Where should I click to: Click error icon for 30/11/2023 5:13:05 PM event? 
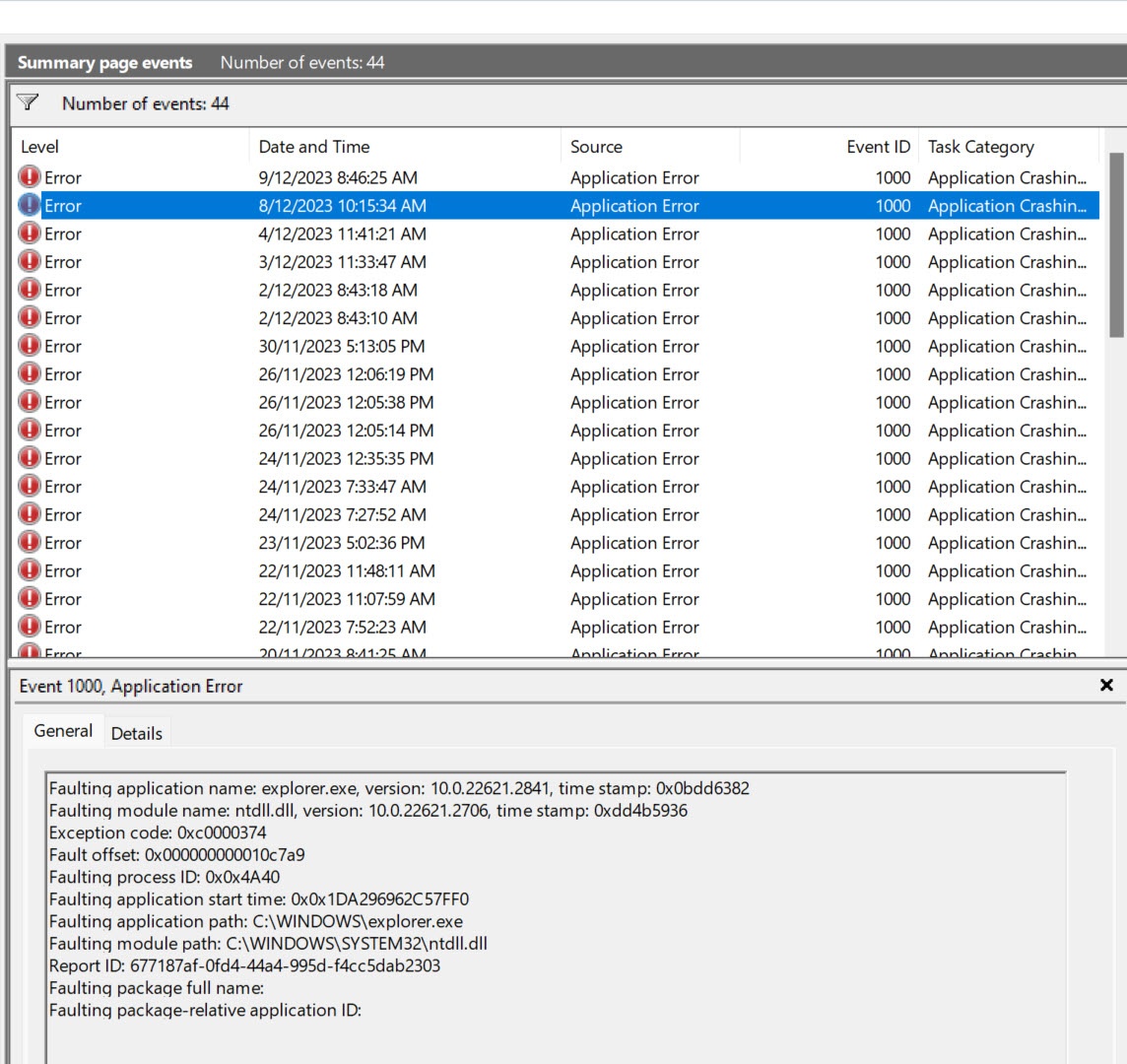tap(30, 345)
